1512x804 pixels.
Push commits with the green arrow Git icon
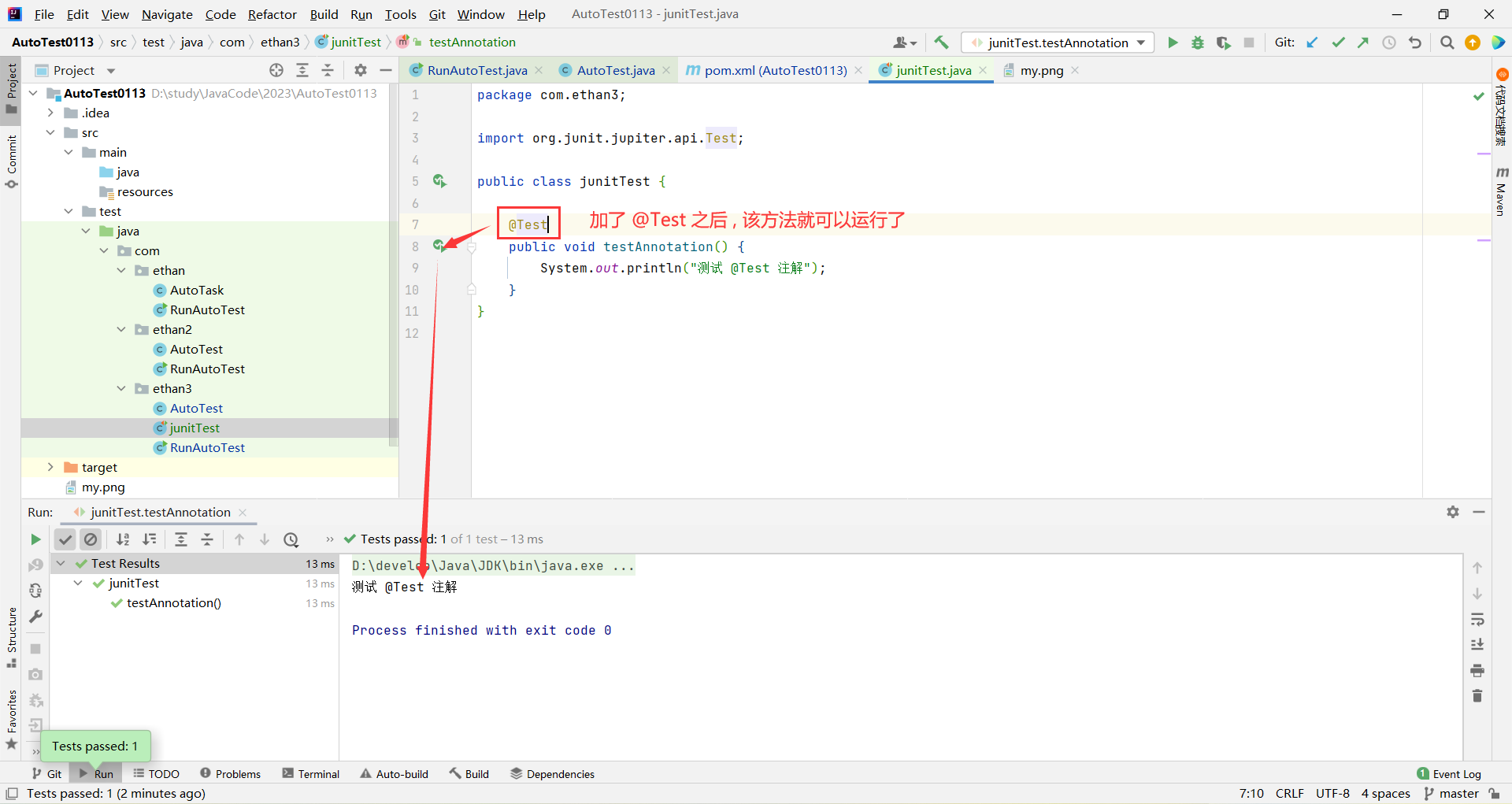click(1363, 43)
